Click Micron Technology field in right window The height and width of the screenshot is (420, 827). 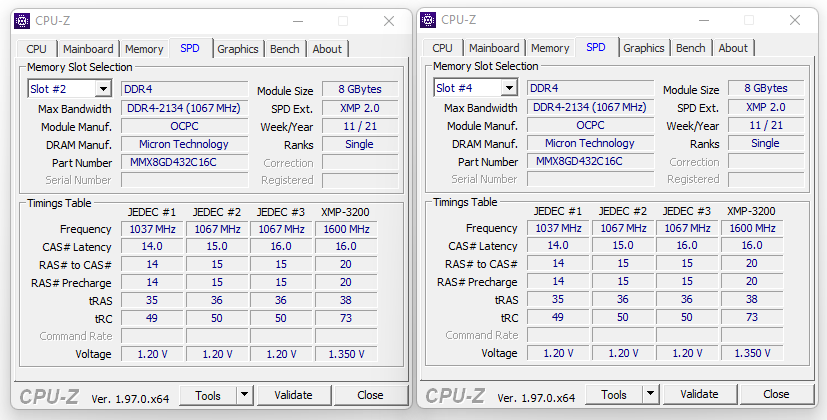pyautogui.click(x=591, y=143)
